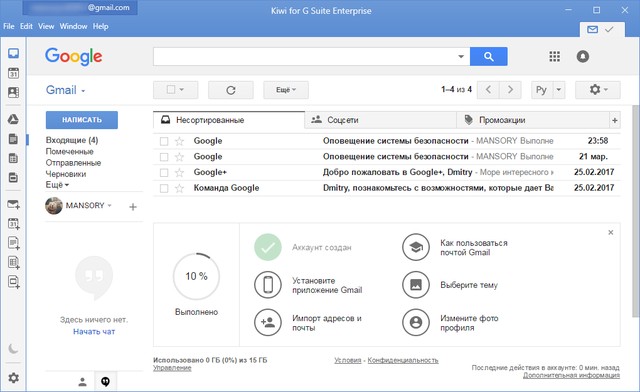
Task: Toggle the Ру input language button
Action: point(541,90)
